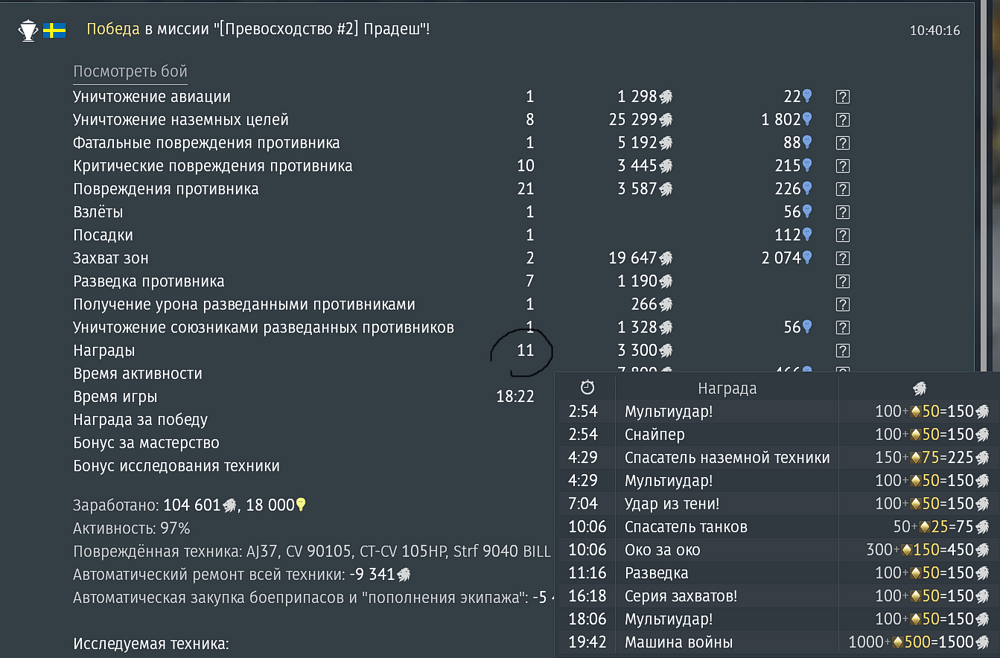
Task: Open help for "Уничтожение наземных целей" row
Action: (842, 120)
